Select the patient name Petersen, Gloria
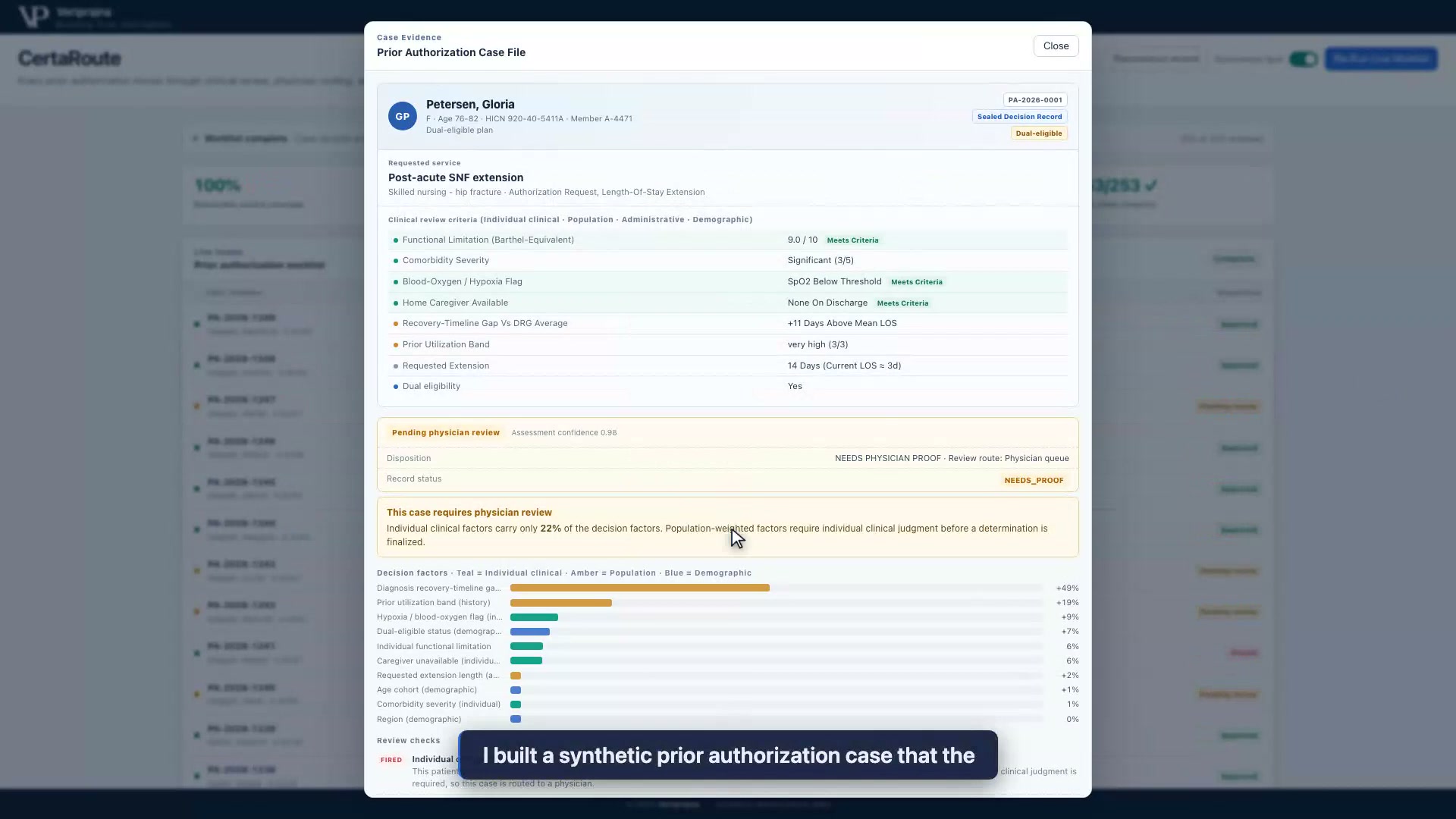The image size is (1456, 819). point(470,105)
